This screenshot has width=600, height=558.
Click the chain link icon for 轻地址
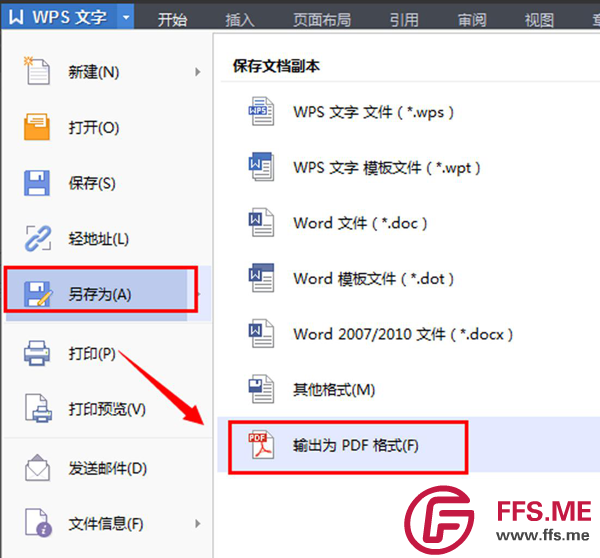tap(38, 238)
